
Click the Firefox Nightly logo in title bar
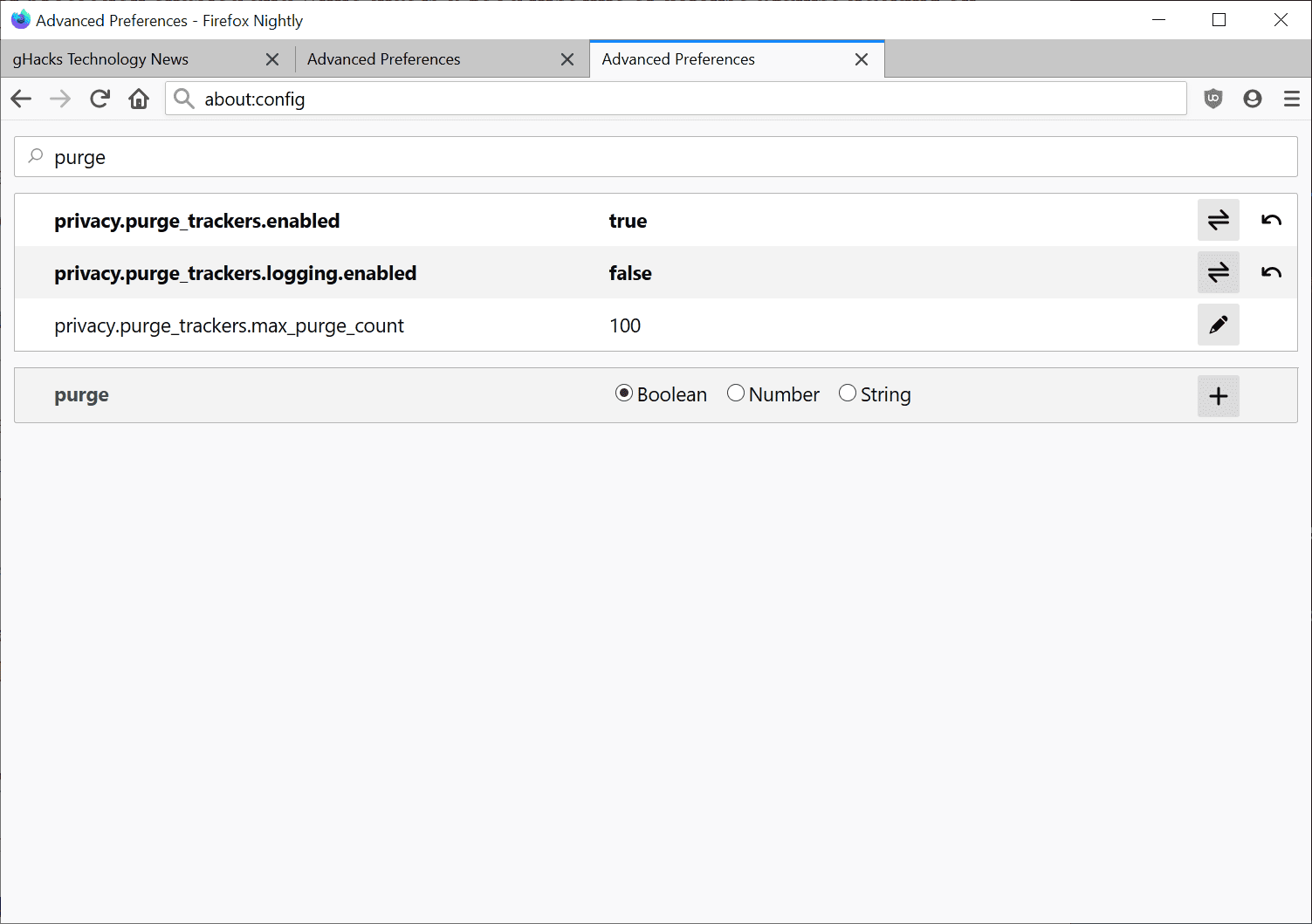click(20, 19)
